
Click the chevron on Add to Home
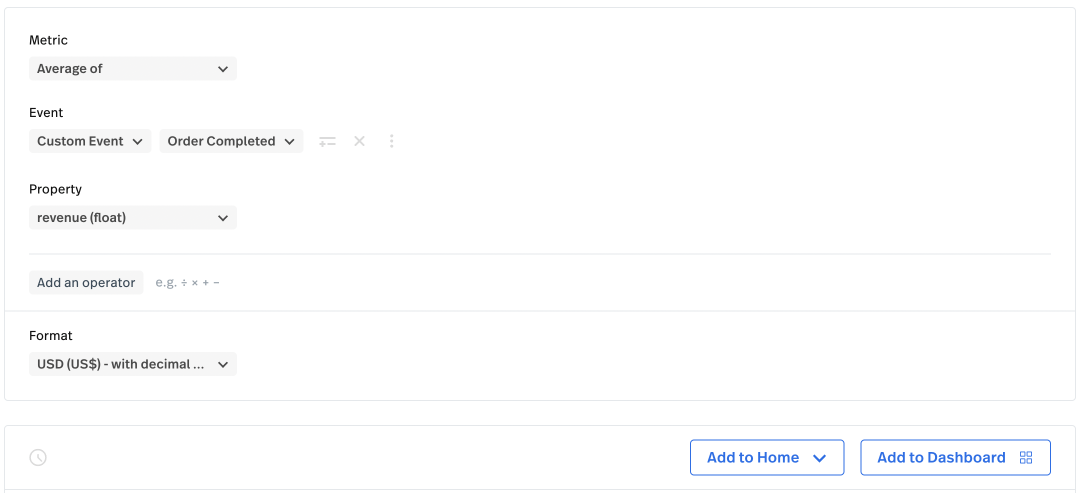click(819, 459)
